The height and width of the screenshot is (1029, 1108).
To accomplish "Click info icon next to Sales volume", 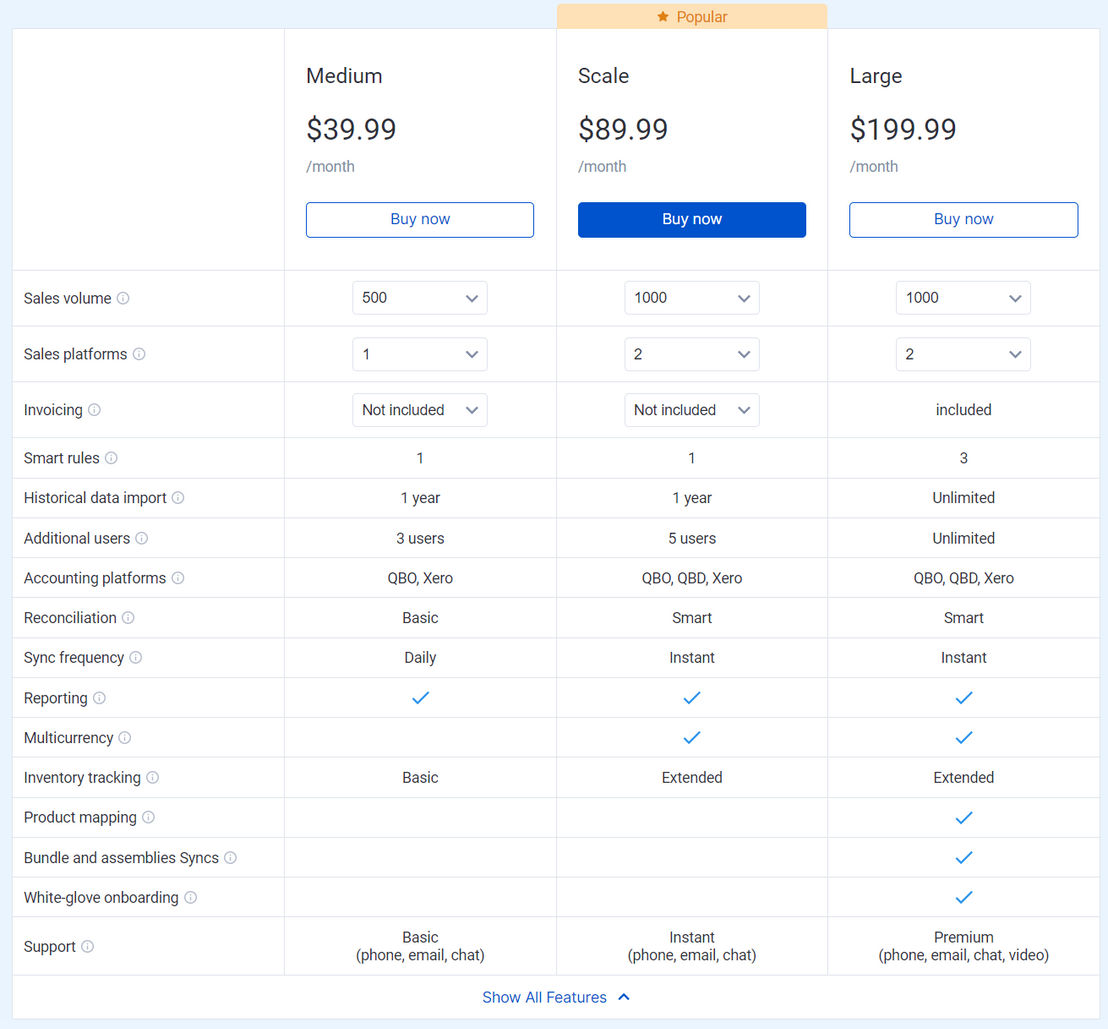I will click(x=123, y=298).
